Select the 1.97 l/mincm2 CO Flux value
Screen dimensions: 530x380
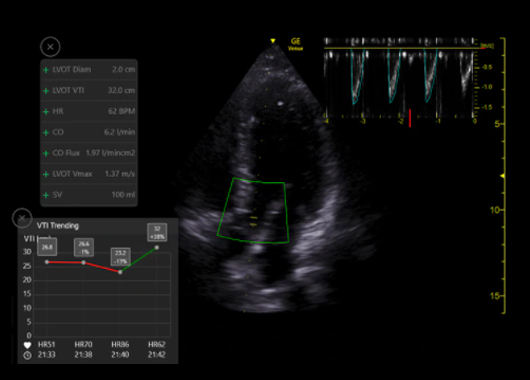(111, 153)
